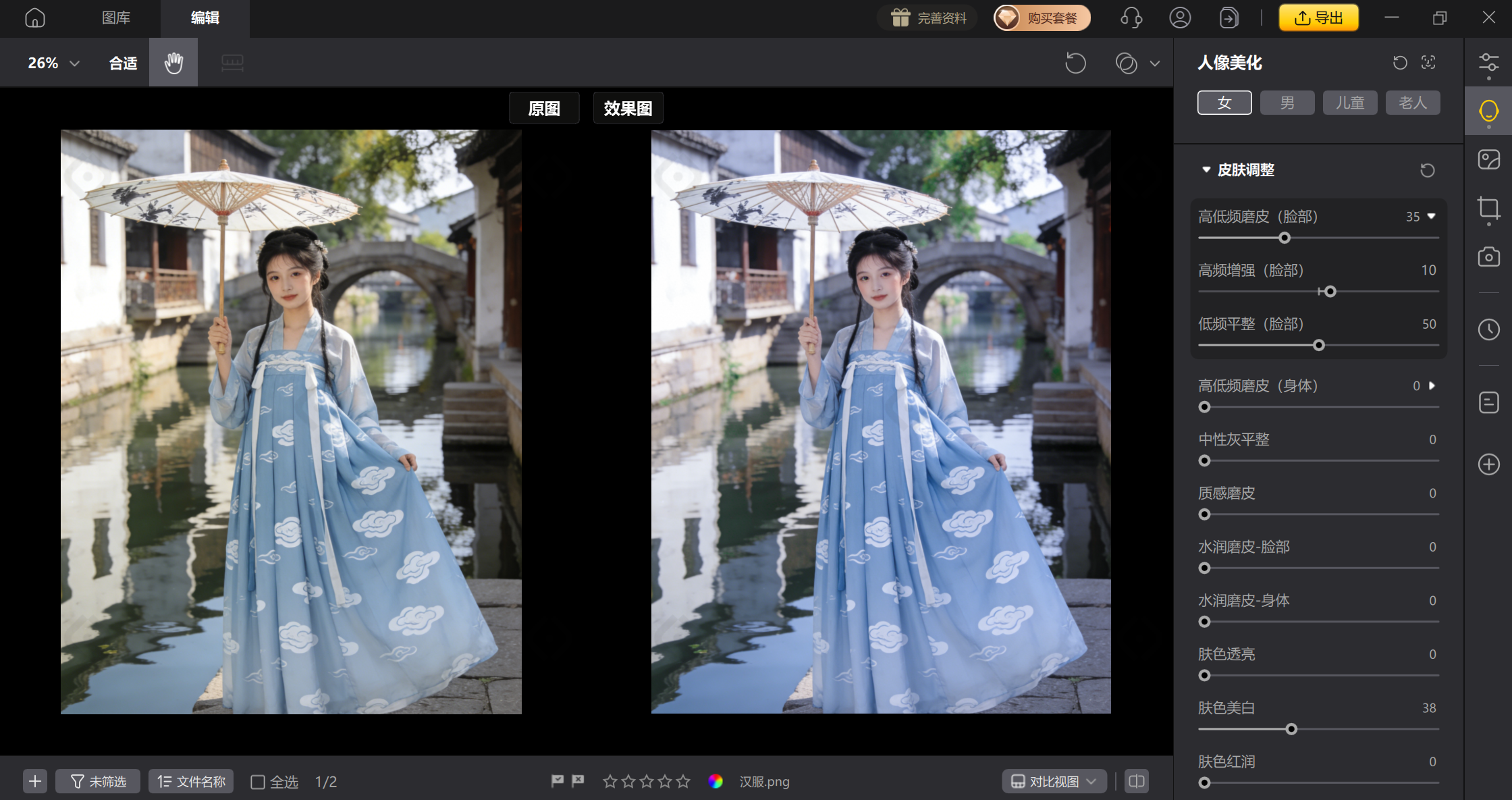Open the adjustments panel via sliders icon

pyautogui.click(x=1488, y=62)
